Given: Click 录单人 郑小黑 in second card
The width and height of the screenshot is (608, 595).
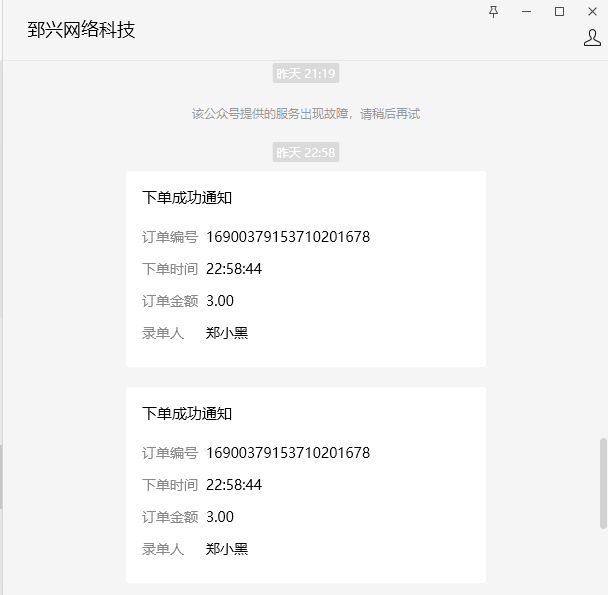Looking at the screenshot, I should point(227,549).
